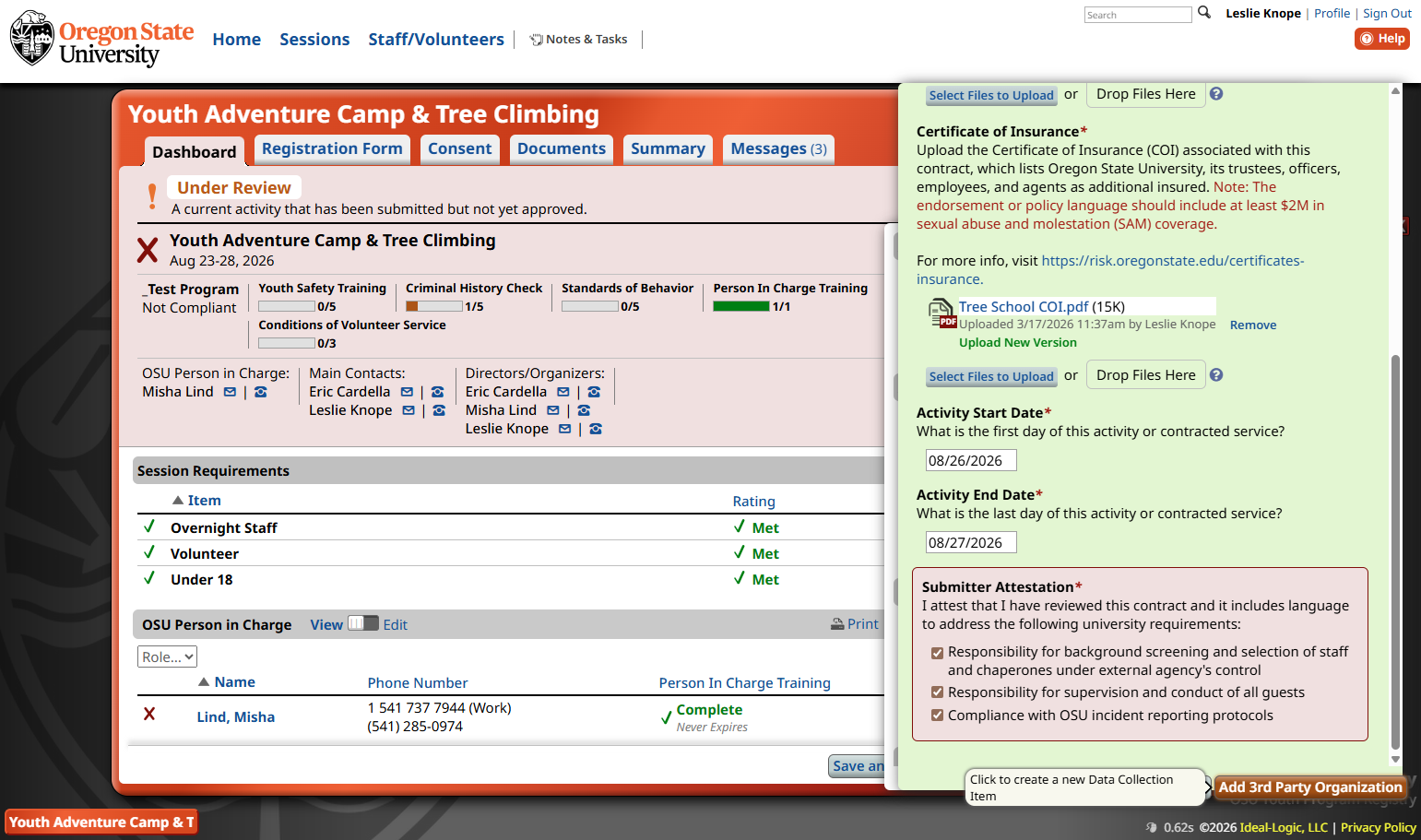
Task: Open the Messages (3) tab
Action: tap(779, 149)
